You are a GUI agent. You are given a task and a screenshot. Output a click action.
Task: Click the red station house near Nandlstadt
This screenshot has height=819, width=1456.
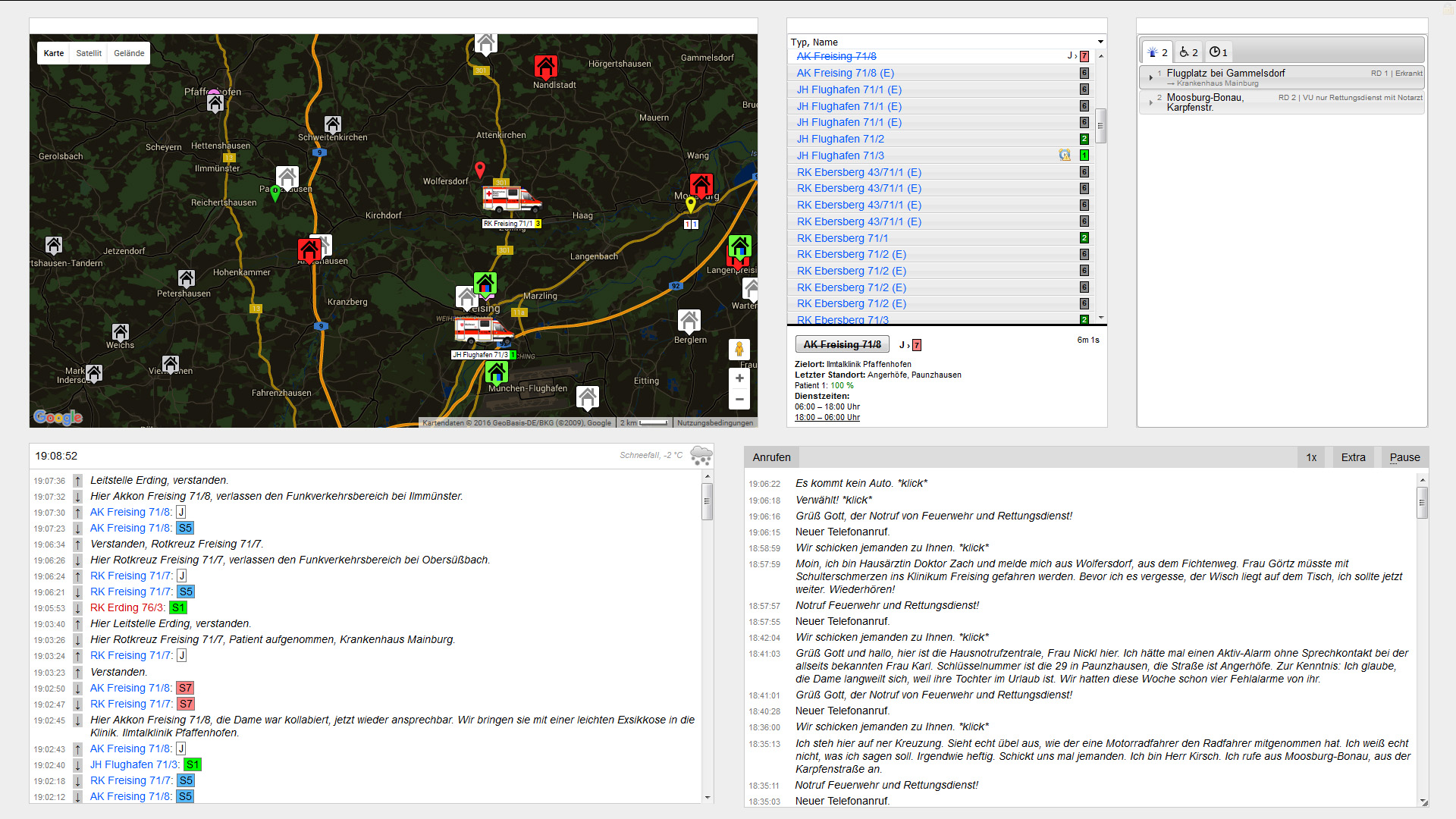546,67
